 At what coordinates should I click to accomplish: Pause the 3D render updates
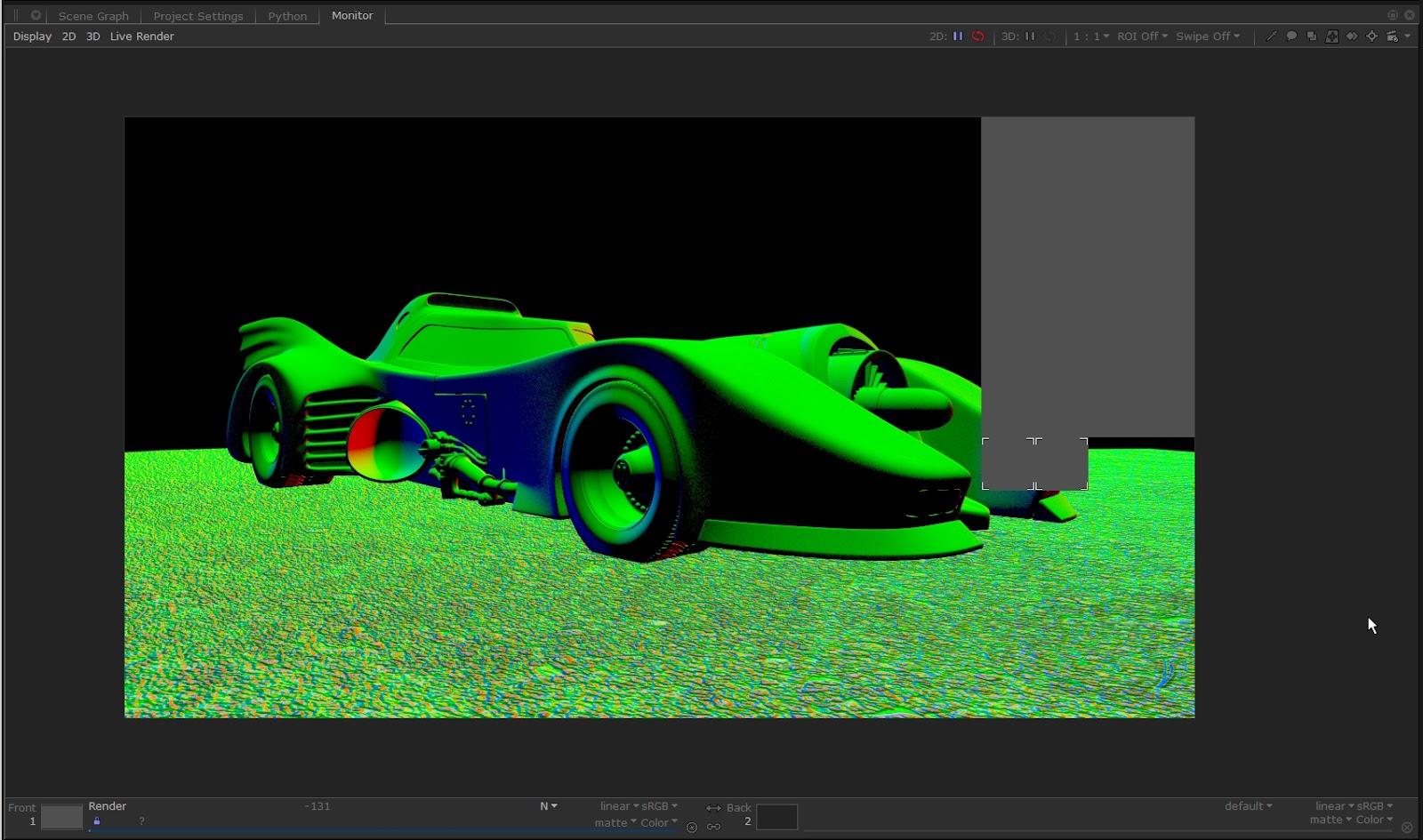pos(1030,36)
